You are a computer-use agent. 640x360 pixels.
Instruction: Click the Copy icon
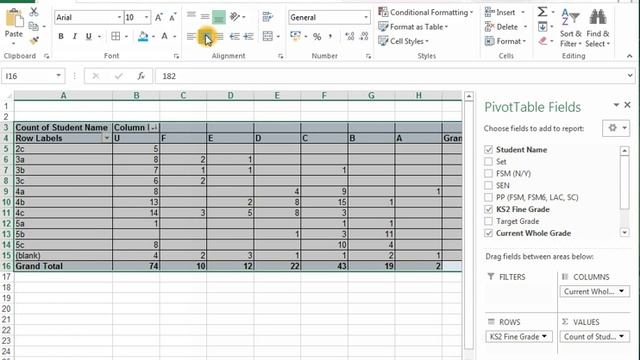[x=34, y=27]
